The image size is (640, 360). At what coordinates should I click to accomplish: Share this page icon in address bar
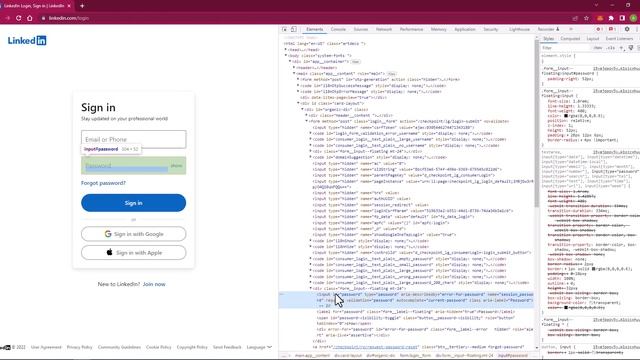tap(575, 18)
